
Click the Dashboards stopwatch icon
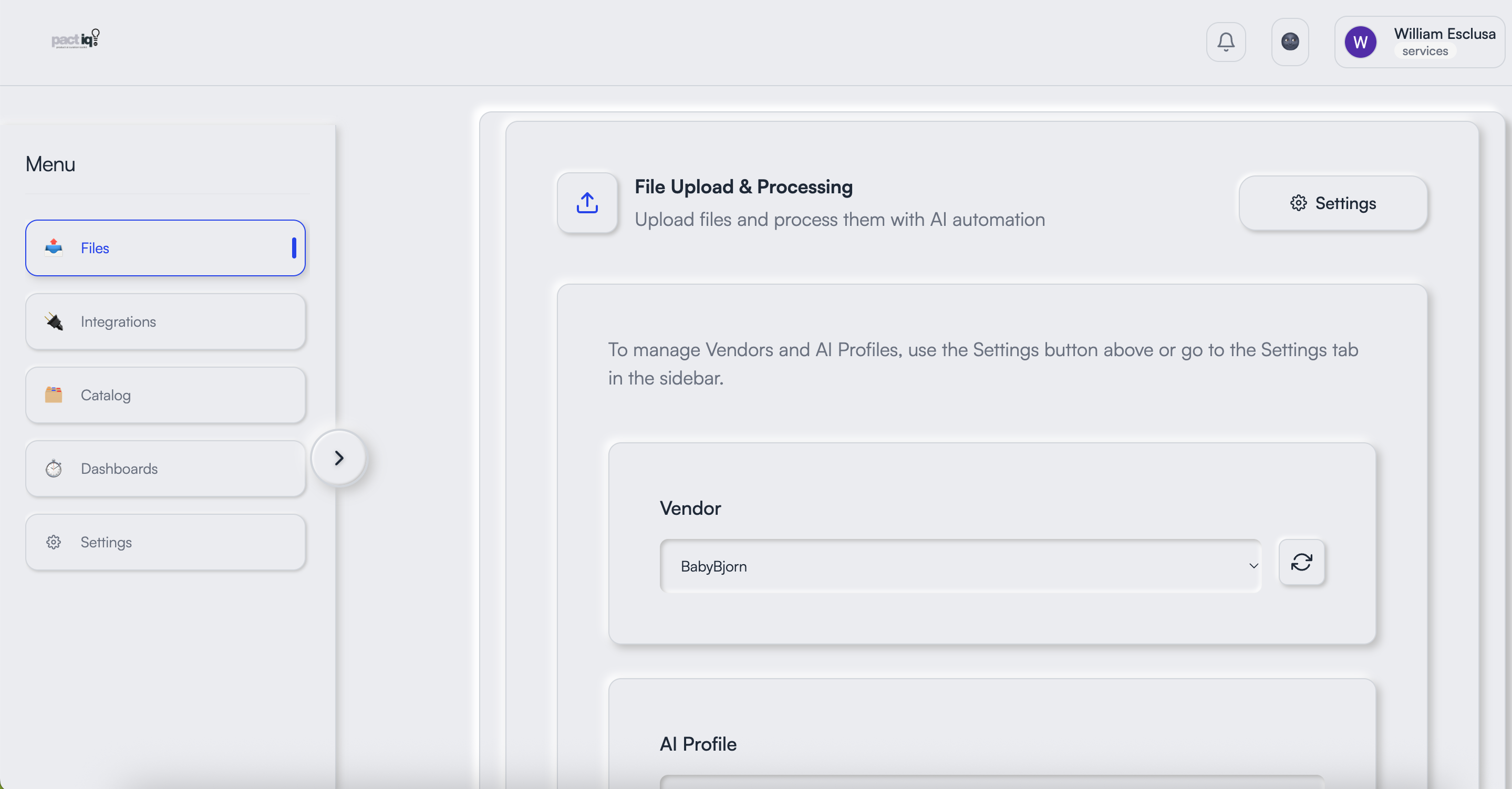54,469
